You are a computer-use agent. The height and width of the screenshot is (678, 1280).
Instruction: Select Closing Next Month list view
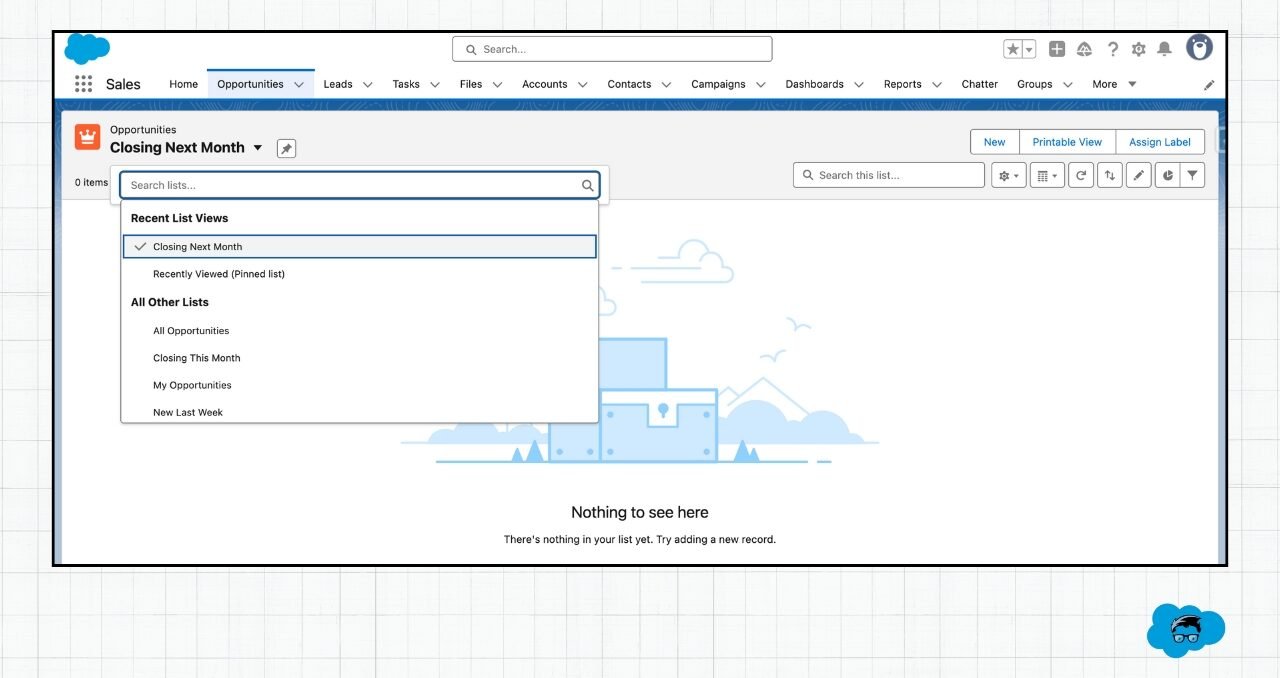360,247
